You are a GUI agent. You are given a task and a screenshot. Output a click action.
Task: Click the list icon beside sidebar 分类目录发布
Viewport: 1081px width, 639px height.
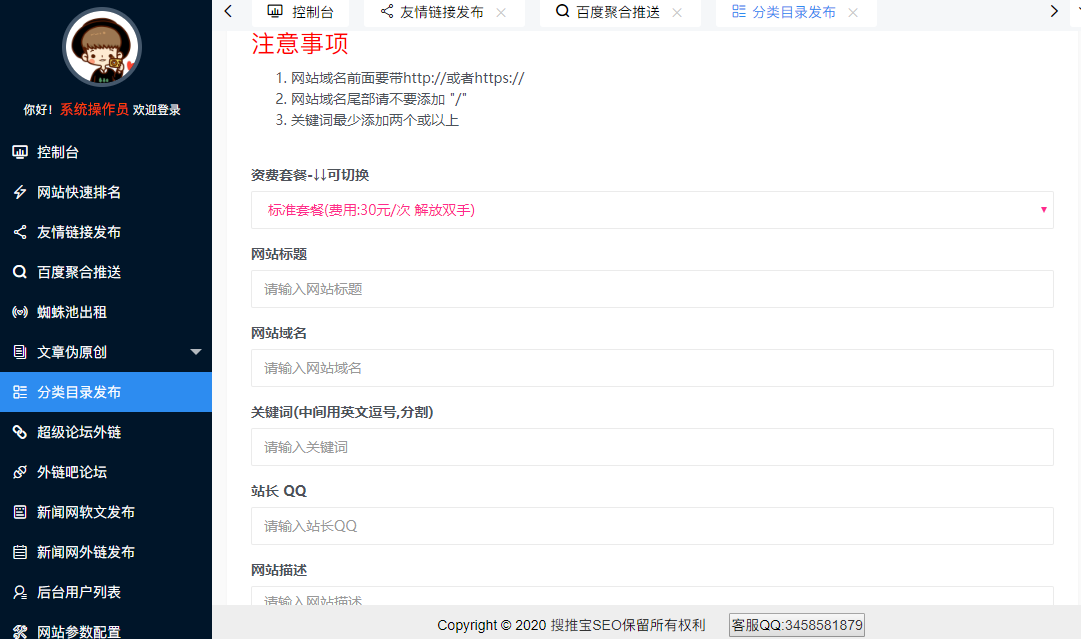20,392
